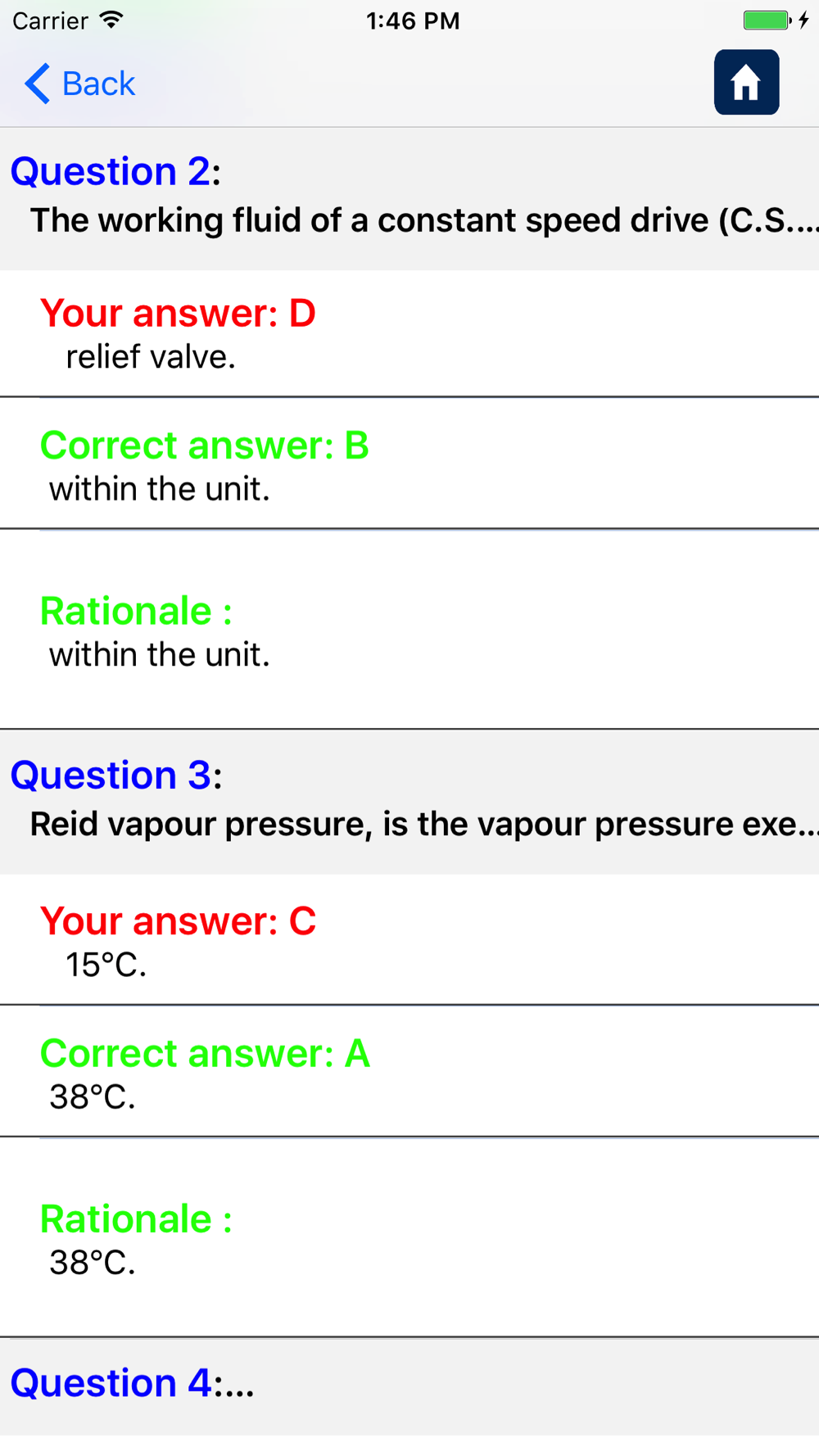Tap the 'Your answer: C' row
The image size is (819, 1456).
(409, 939)
